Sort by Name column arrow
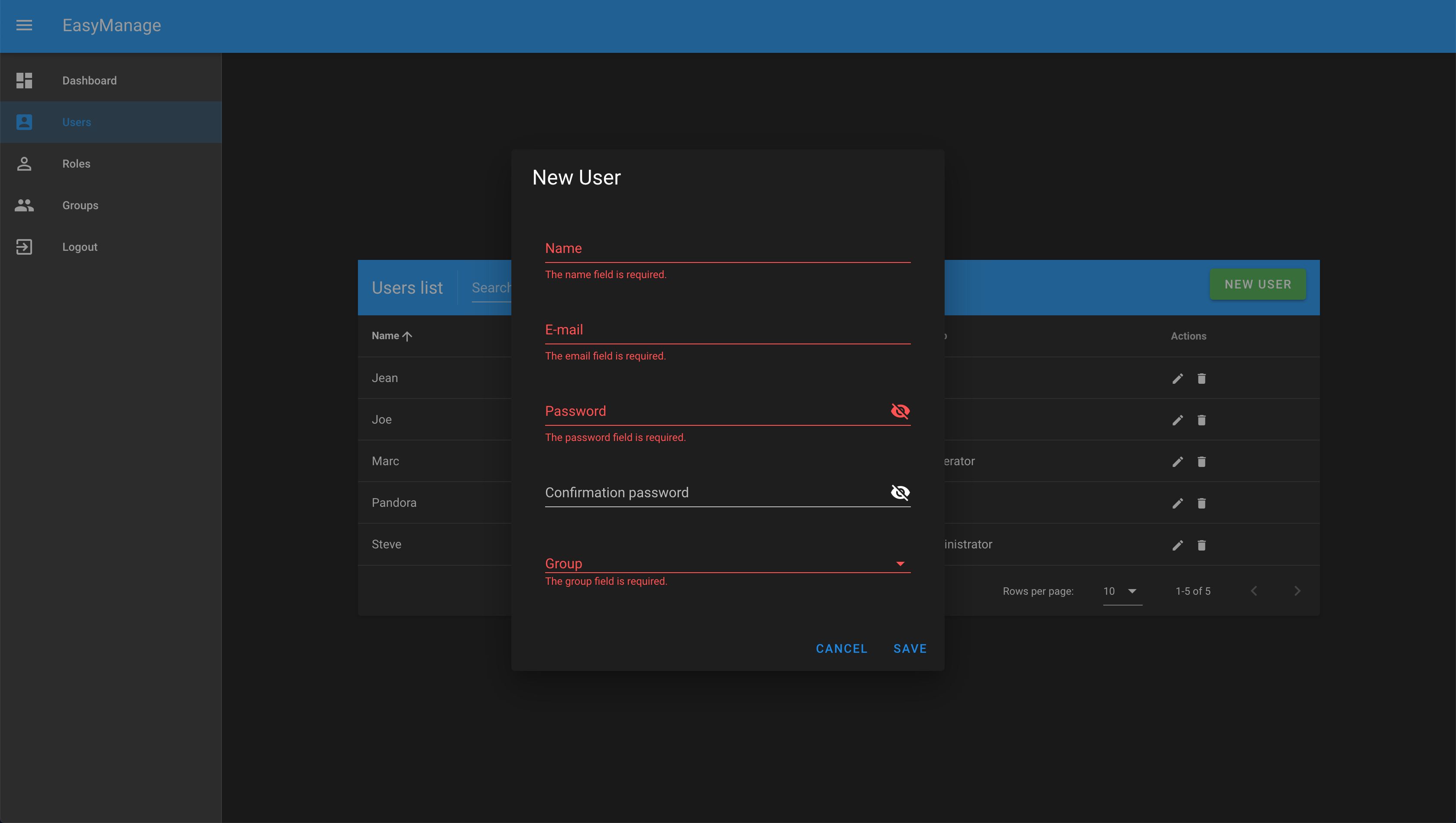 (x=406, y=336)
